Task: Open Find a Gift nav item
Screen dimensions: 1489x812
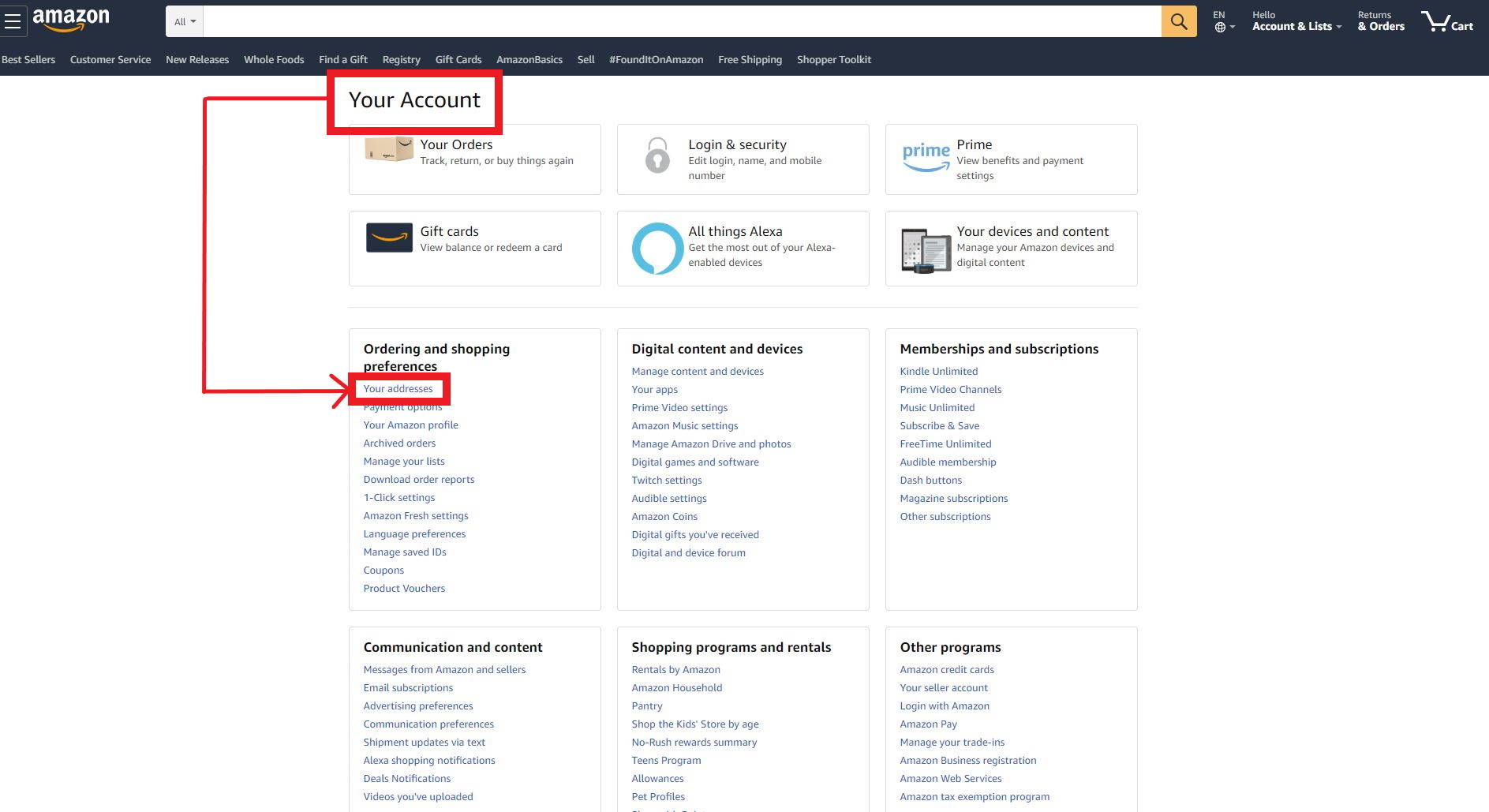Action: coord(343,59)
